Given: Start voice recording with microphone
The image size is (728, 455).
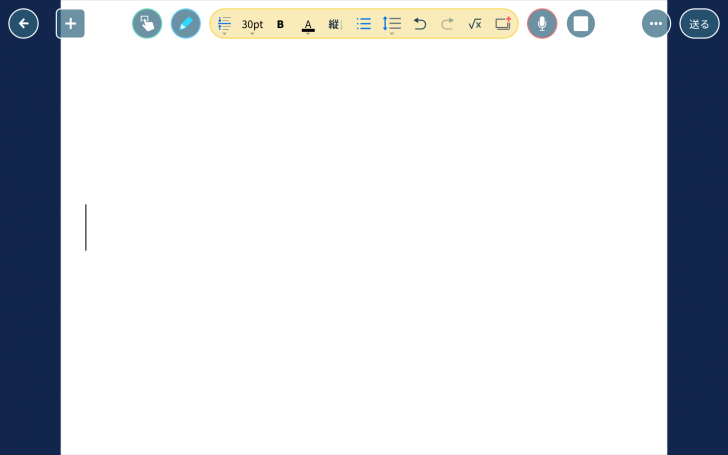Looking at the screenshot, I should click(x=542, y=24).
